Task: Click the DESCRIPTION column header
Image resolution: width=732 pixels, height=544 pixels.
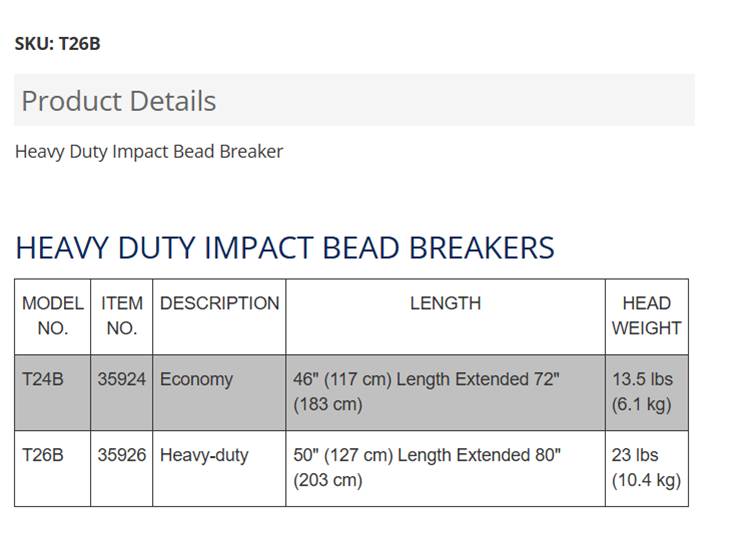Action: (x=219, y=303)
